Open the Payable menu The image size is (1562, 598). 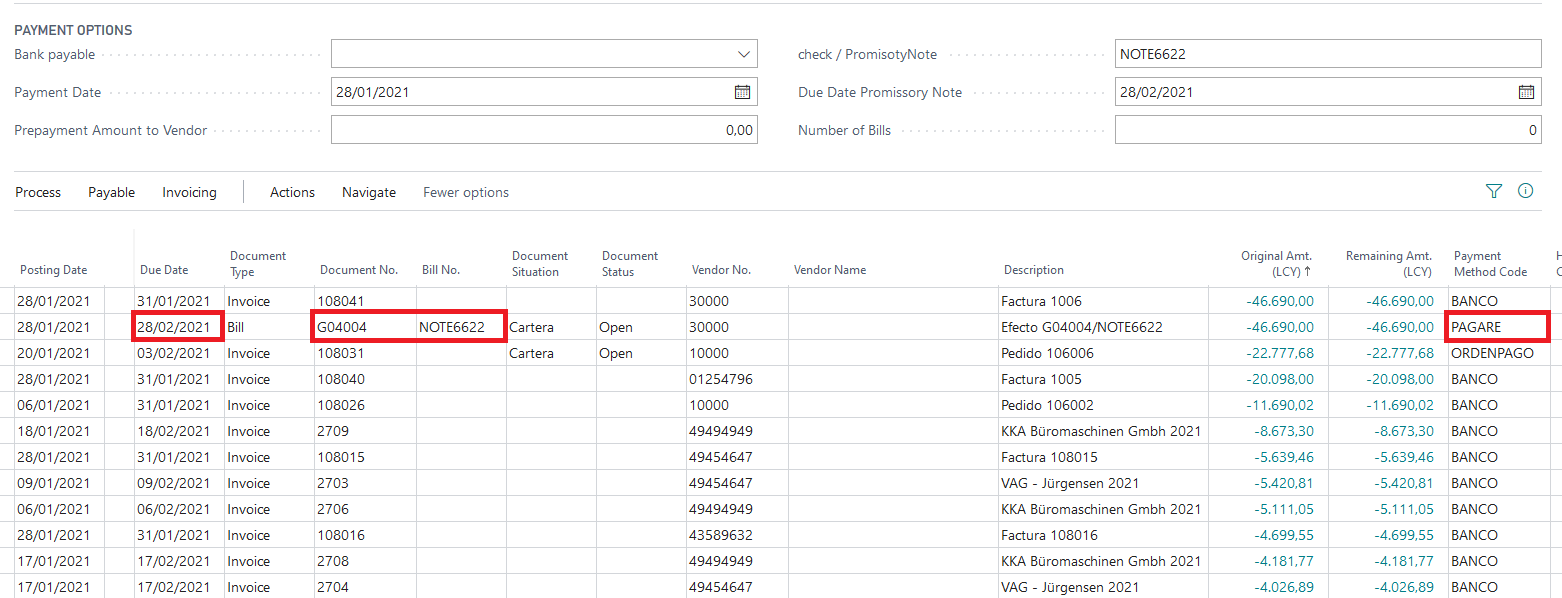[111, 192]
